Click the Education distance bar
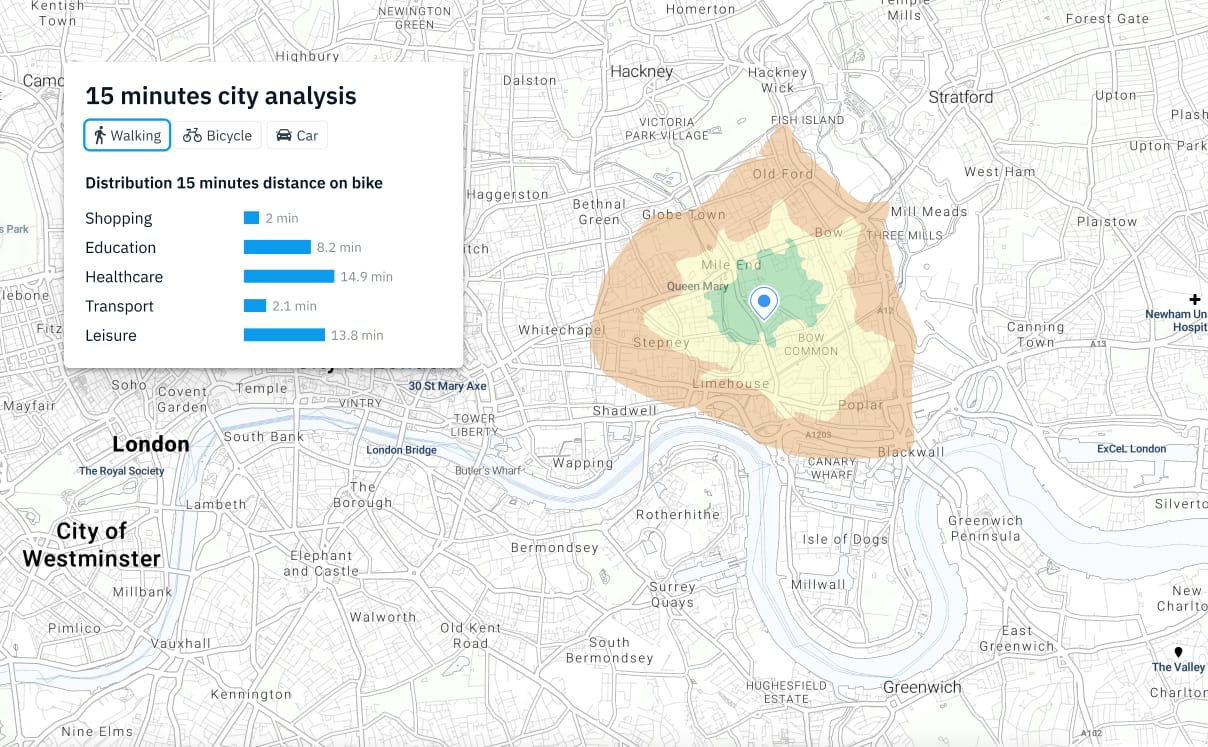This screenshot has width=1208, height=747. pyautogui.click(x=277, y=247)
